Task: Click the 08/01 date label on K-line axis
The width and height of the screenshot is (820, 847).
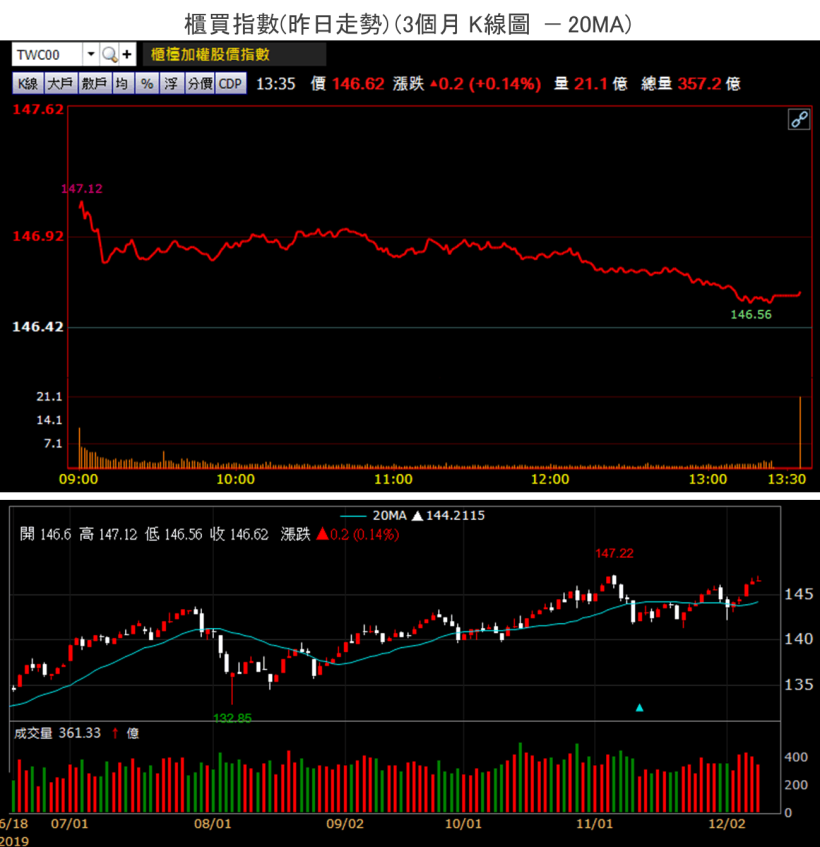Action: (212, 824)
